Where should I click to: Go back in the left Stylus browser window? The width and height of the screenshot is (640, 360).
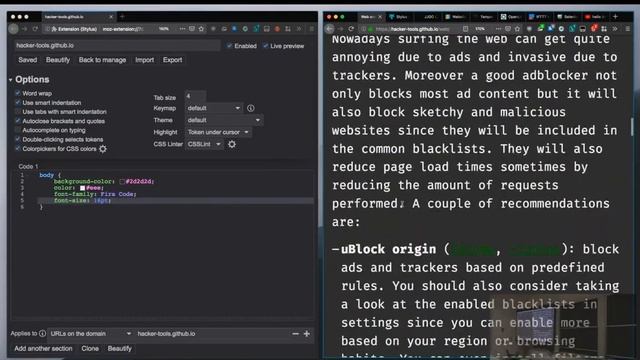[x=13, y=29]
